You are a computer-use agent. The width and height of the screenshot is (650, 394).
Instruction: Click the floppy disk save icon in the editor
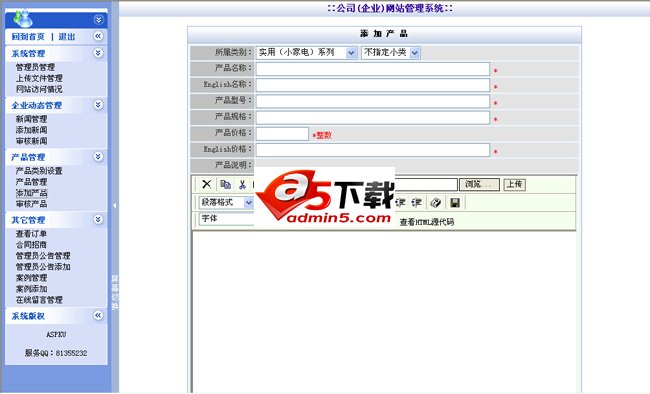click(455, 203)
